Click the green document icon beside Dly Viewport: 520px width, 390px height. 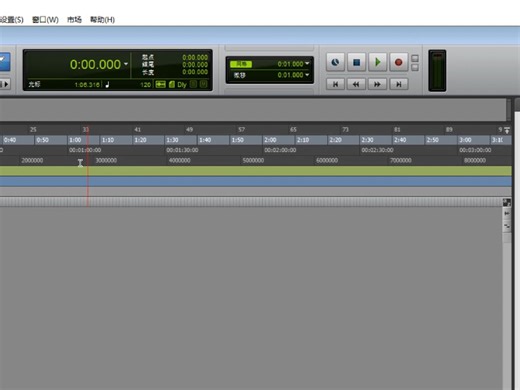tap(172, 84)
